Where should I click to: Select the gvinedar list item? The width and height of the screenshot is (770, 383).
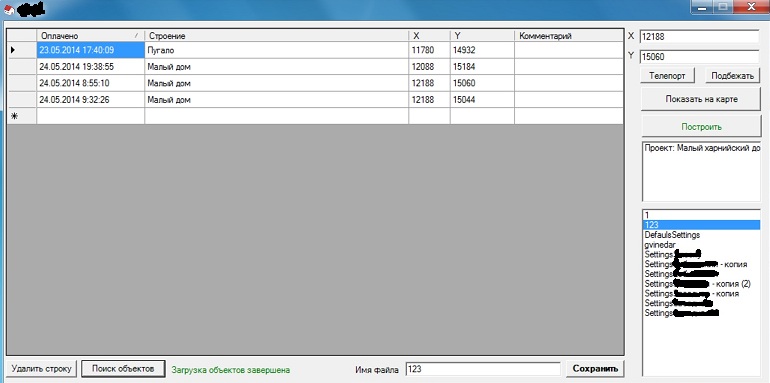pos(701,245)
